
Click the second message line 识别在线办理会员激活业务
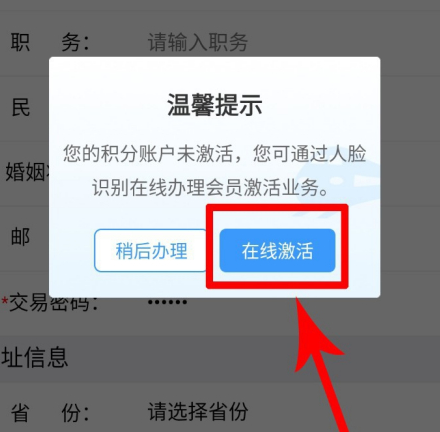pos(210,188)
